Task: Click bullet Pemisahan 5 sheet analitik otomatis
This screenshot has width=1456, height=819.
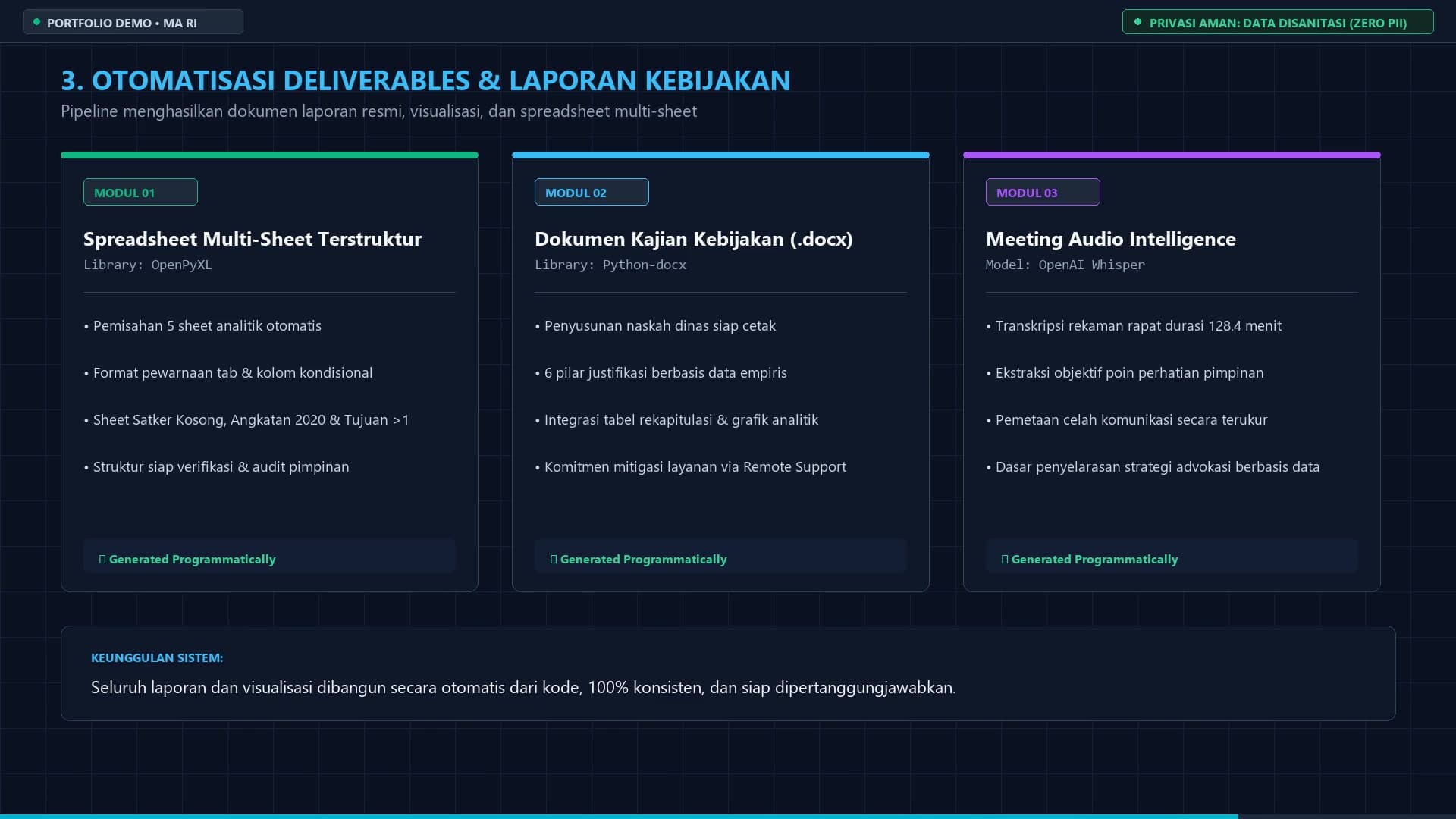Action: click(202, 326)
